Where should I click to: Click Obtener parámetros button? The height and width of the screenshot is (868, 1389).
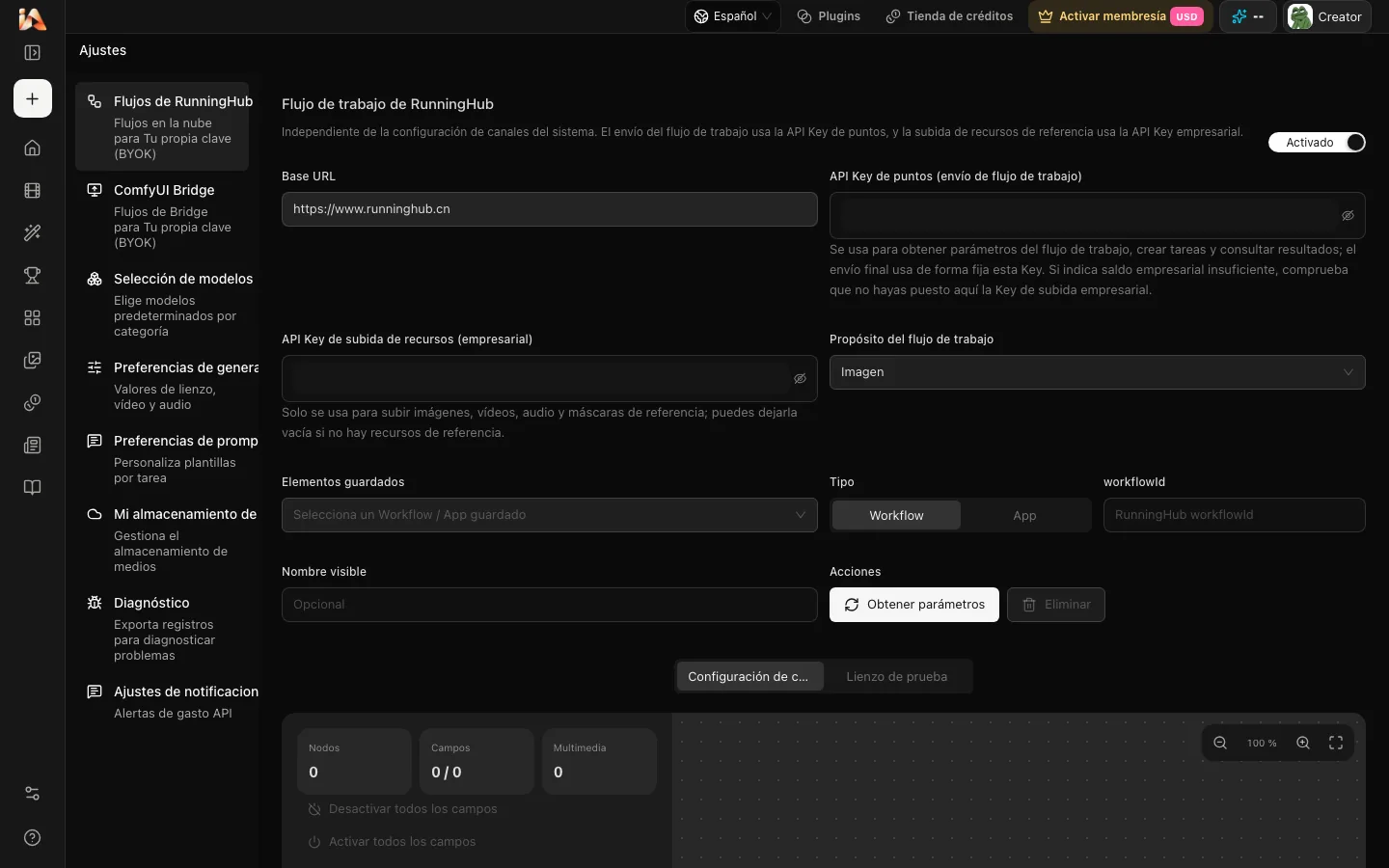tap(914, 605)
